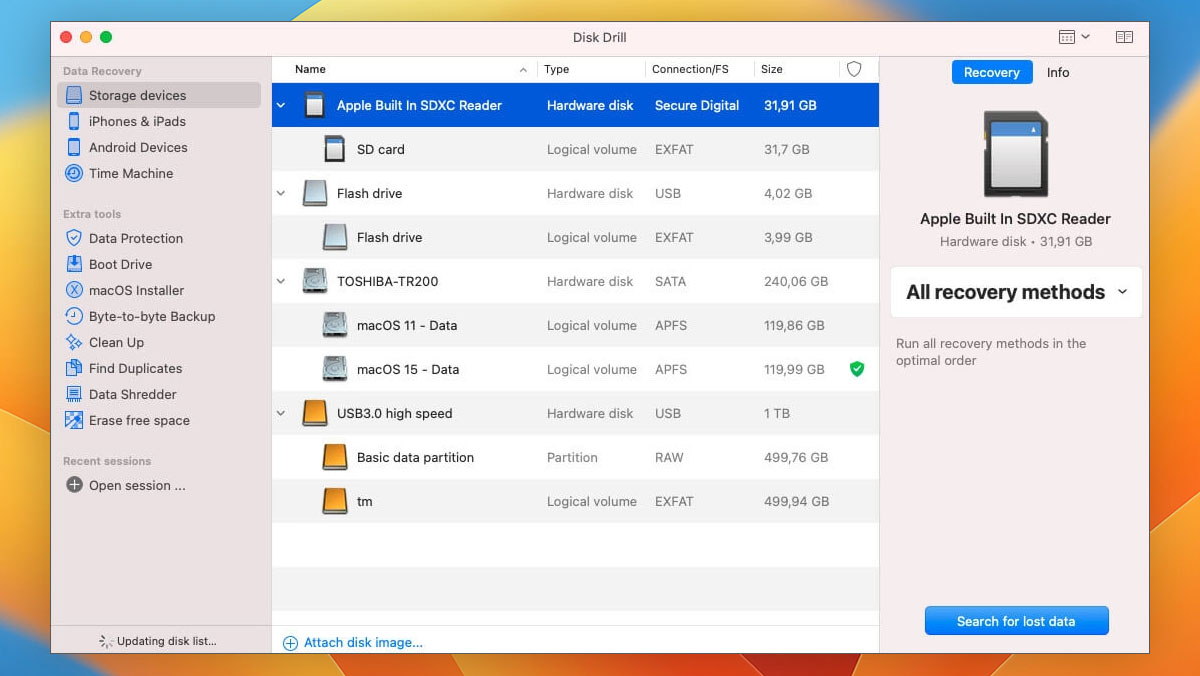The image size is (1200, 676).
Task: Switch to the Info tab
Action: (1058, 72)
